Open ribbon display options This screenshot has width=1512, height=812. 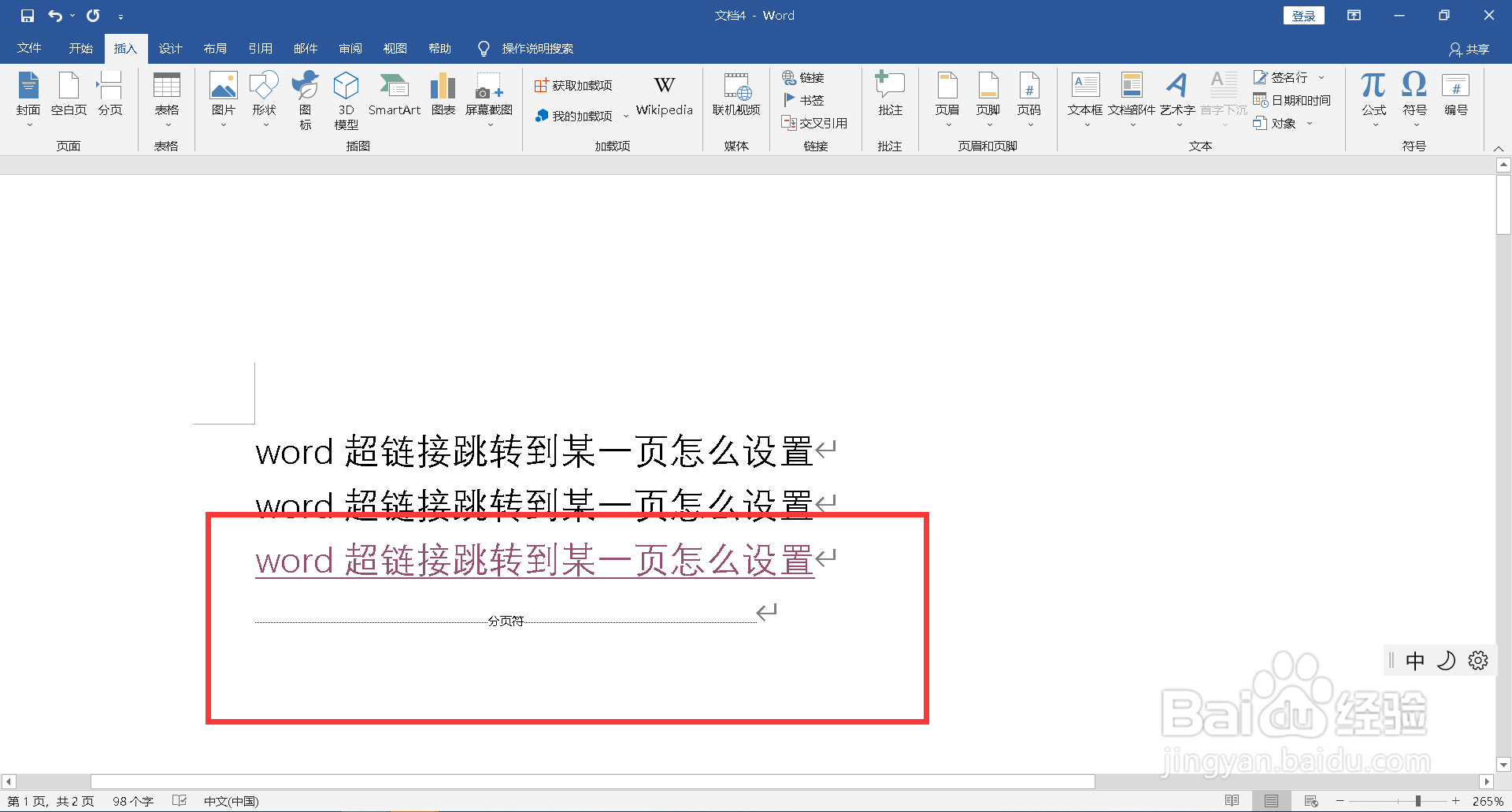coord(1354,15)
